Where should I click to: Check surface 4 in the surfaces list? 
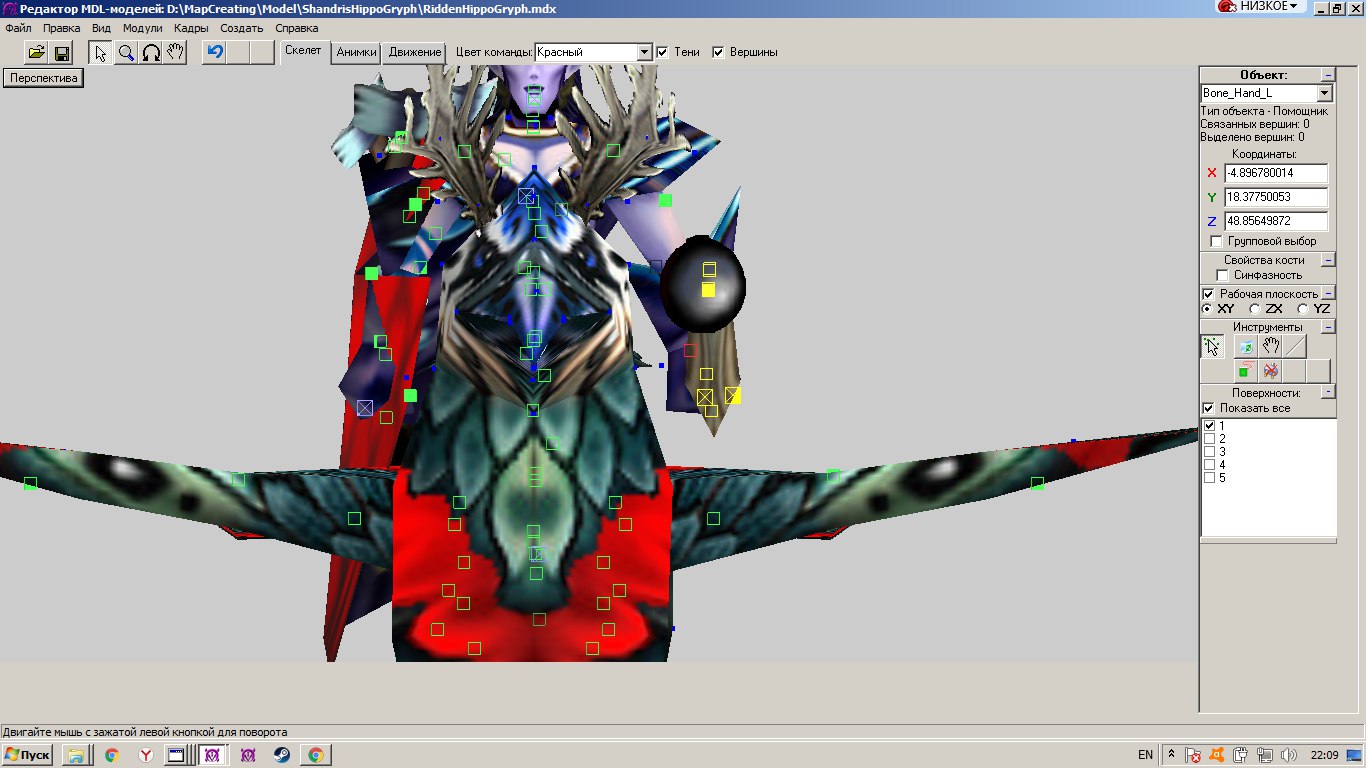(1210, 465)
